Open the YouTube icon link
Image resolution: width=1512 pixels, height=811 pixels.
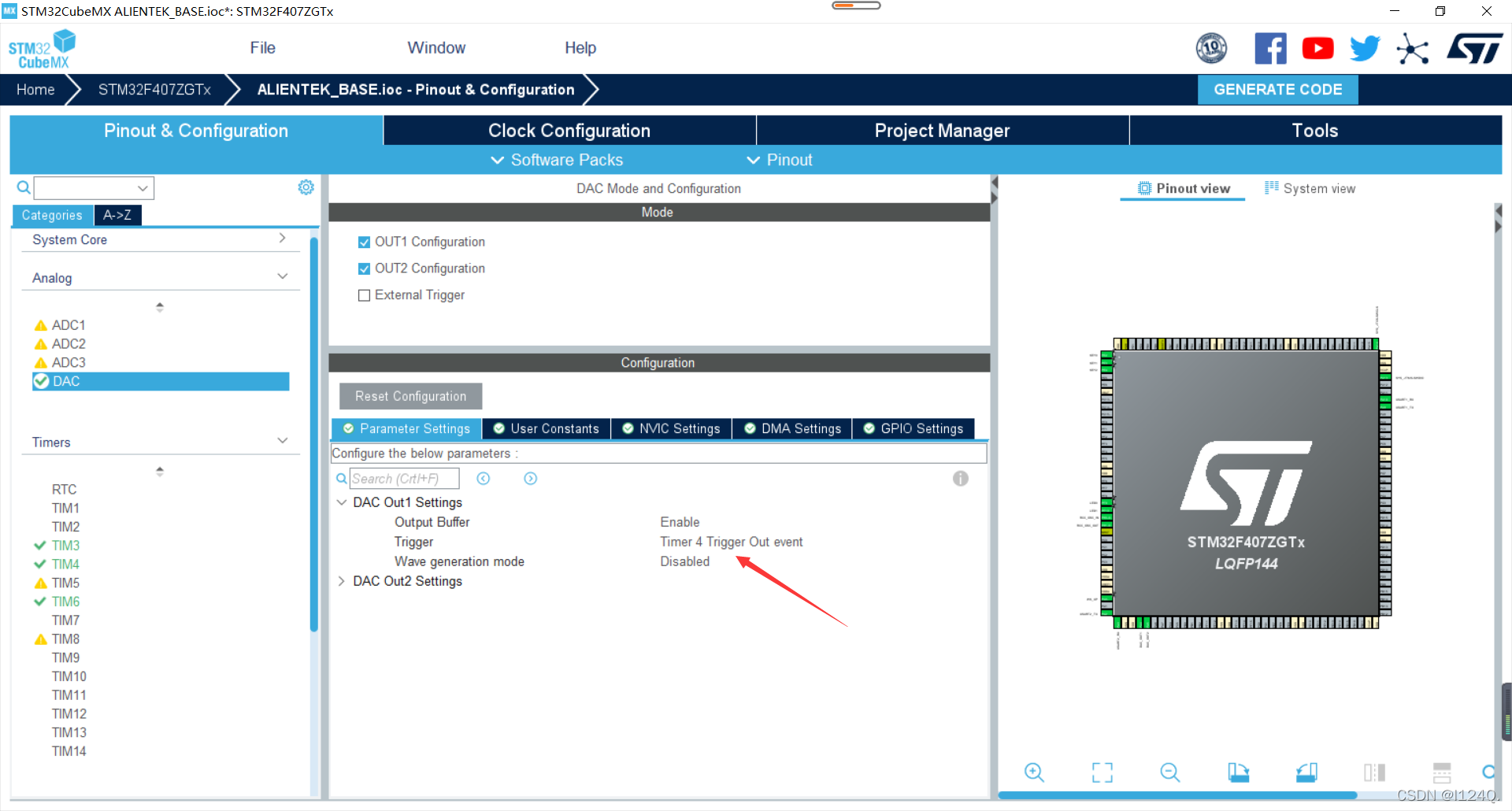coord(1317,49)
